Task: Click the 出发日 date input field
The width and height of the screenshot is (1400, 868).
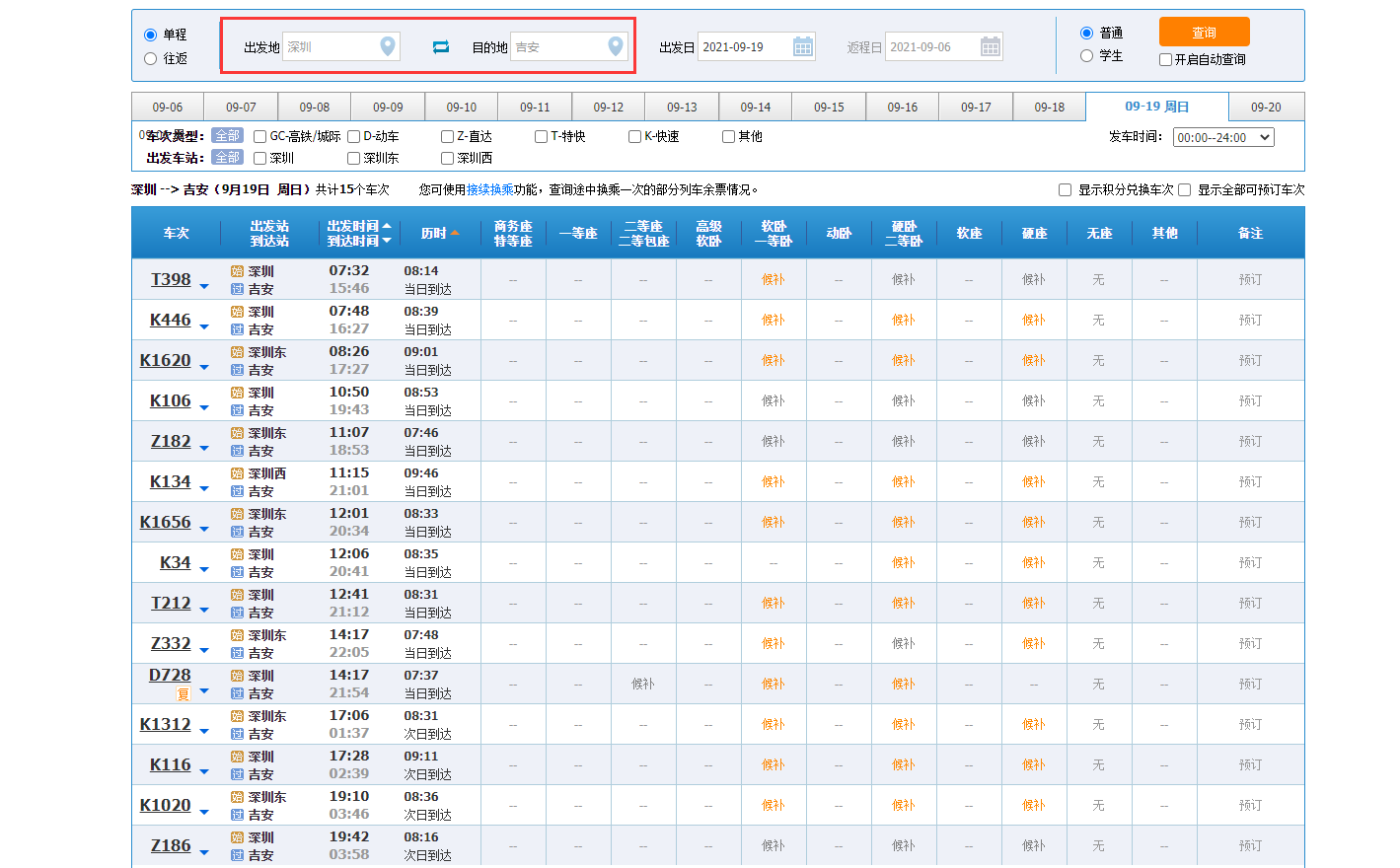Action: [756, 46]
